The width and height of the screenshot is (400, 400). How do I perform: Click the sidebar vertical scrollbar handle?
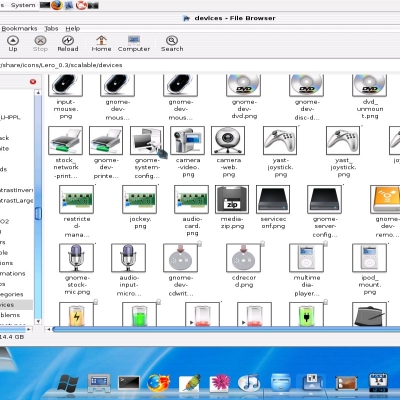[38, 213]
